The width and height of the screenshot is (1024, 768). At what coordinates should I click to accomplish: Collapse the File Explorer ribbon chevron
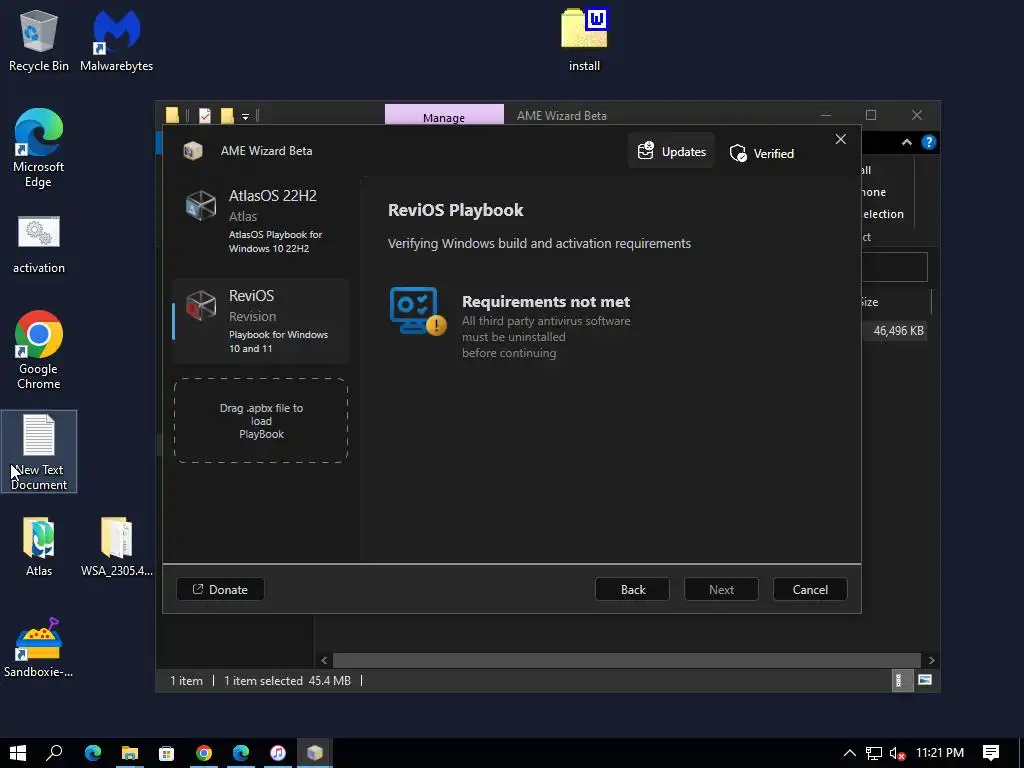pos(906,142)
